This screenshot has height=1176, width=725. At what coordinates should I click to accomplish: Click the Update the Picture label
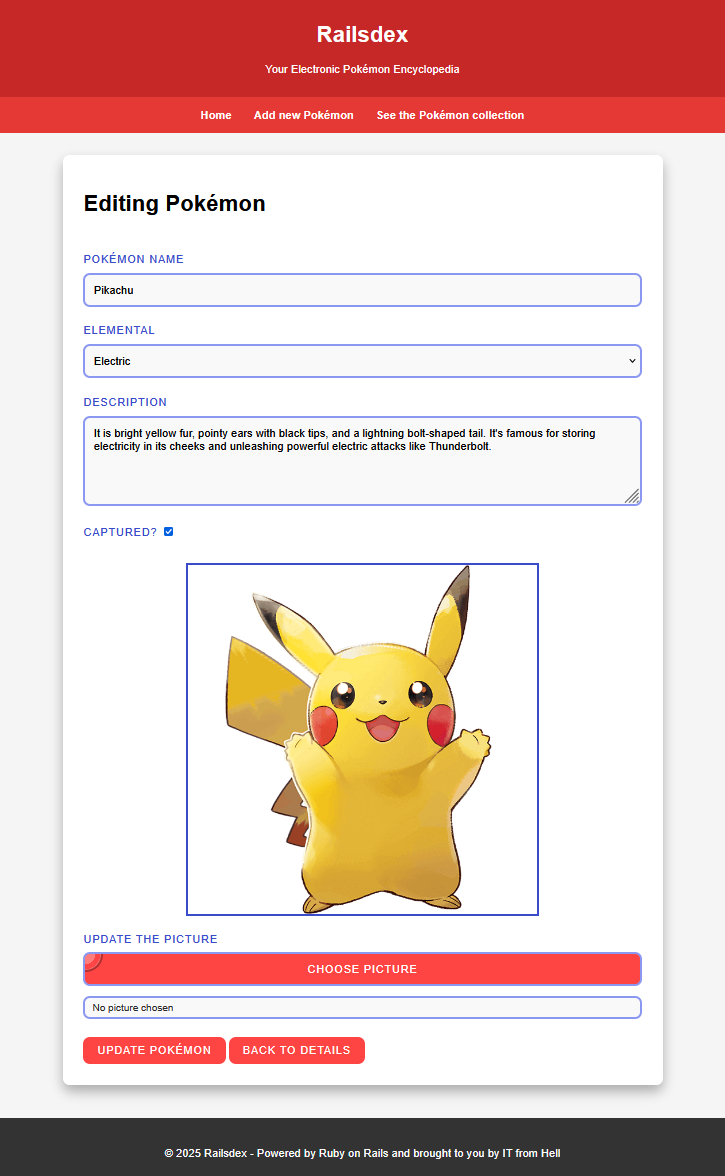(150, 939)
